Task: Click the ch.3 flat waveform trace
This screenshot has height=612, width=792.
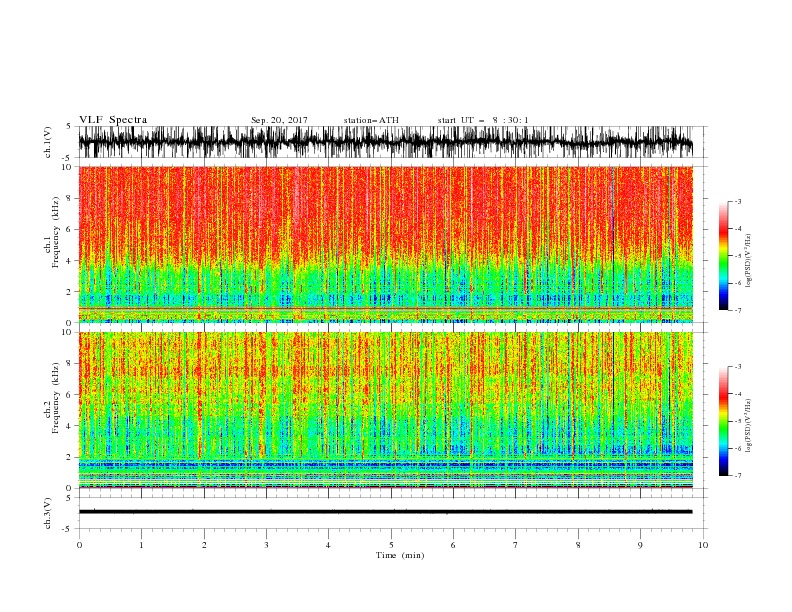Action: pyautogui.click(x=385, y=512)
